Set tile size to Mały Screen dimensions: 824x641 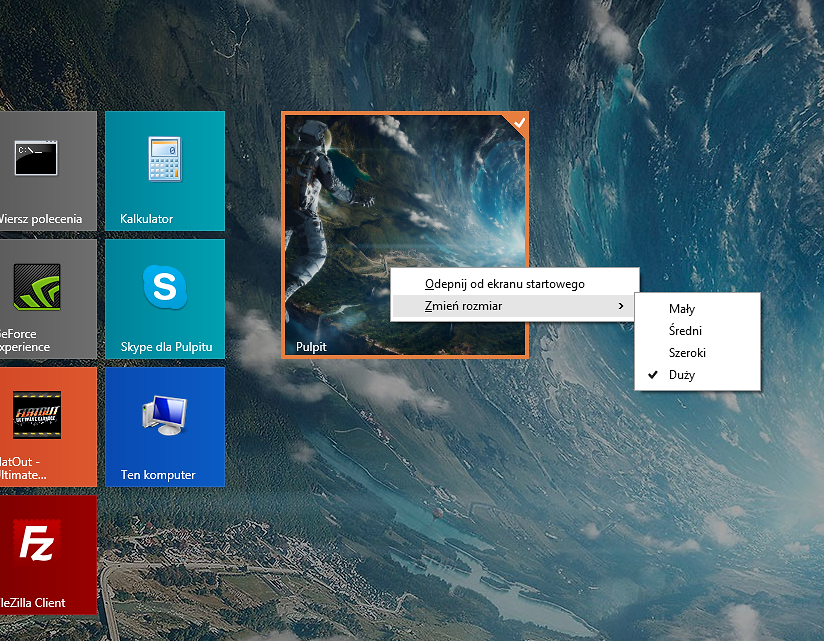pyautogui.click(x=697, y=309)
